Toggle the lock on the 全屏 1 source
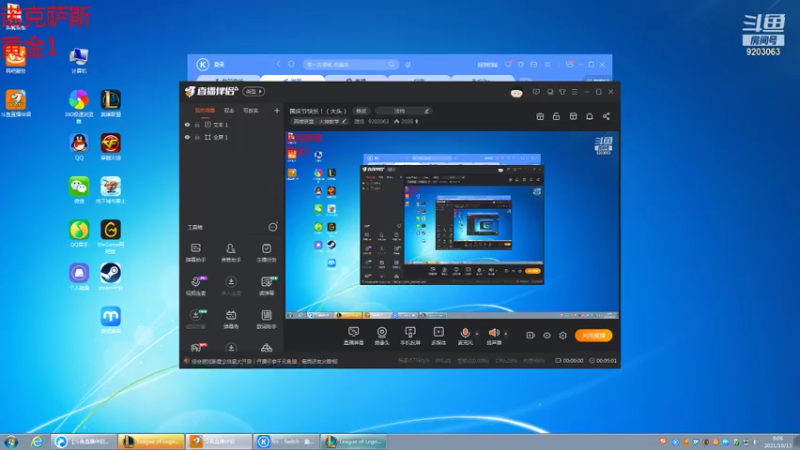This screenshot has width=800, height=450. [197, 137]
